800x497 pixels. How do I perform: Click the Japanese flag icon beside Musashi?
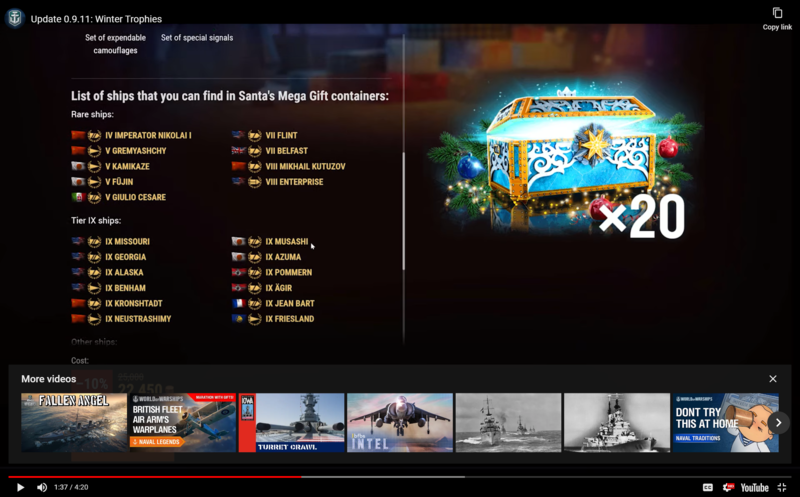[238, 241]
